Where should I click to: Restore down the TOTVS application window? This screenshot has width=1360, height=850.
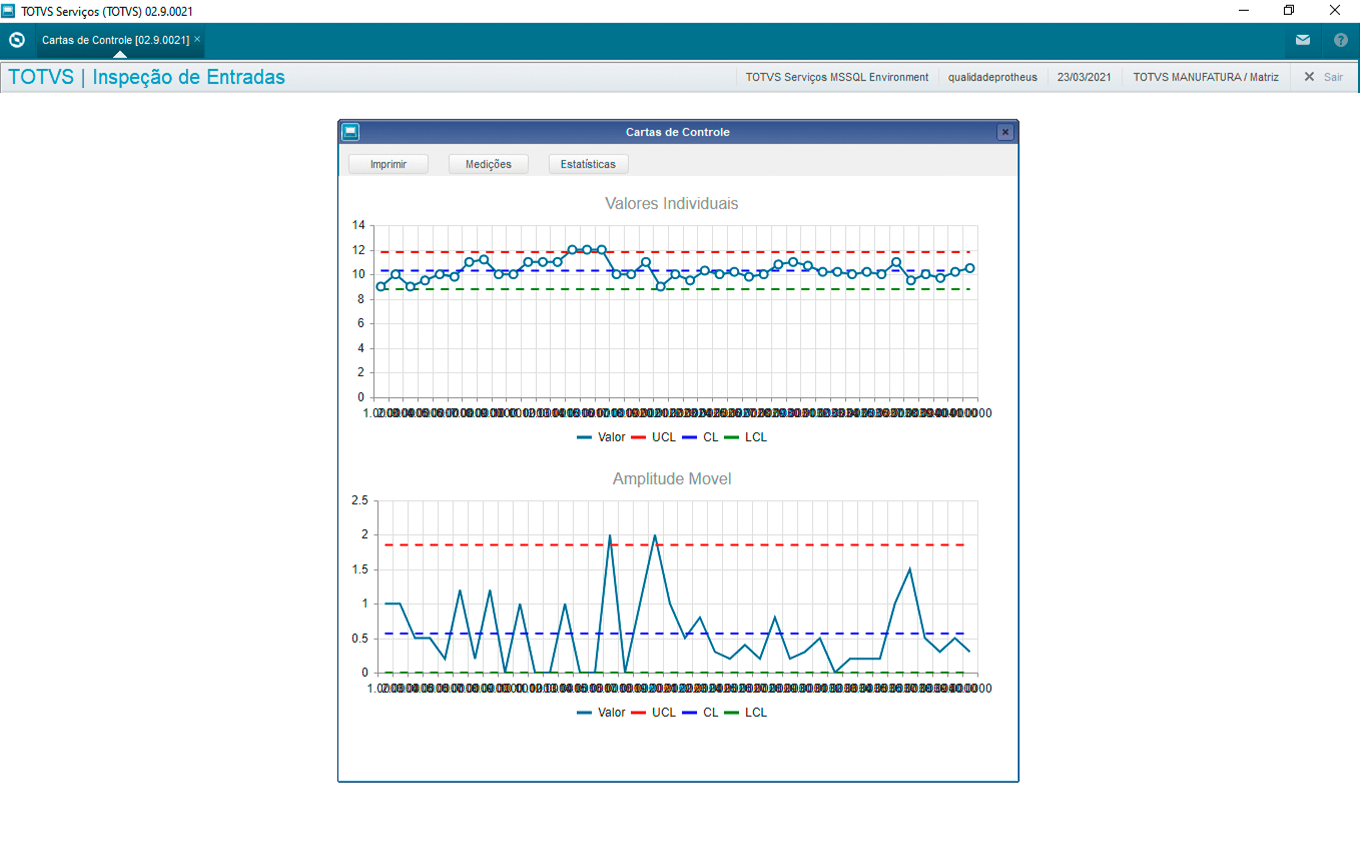[x=1289, y=11]
